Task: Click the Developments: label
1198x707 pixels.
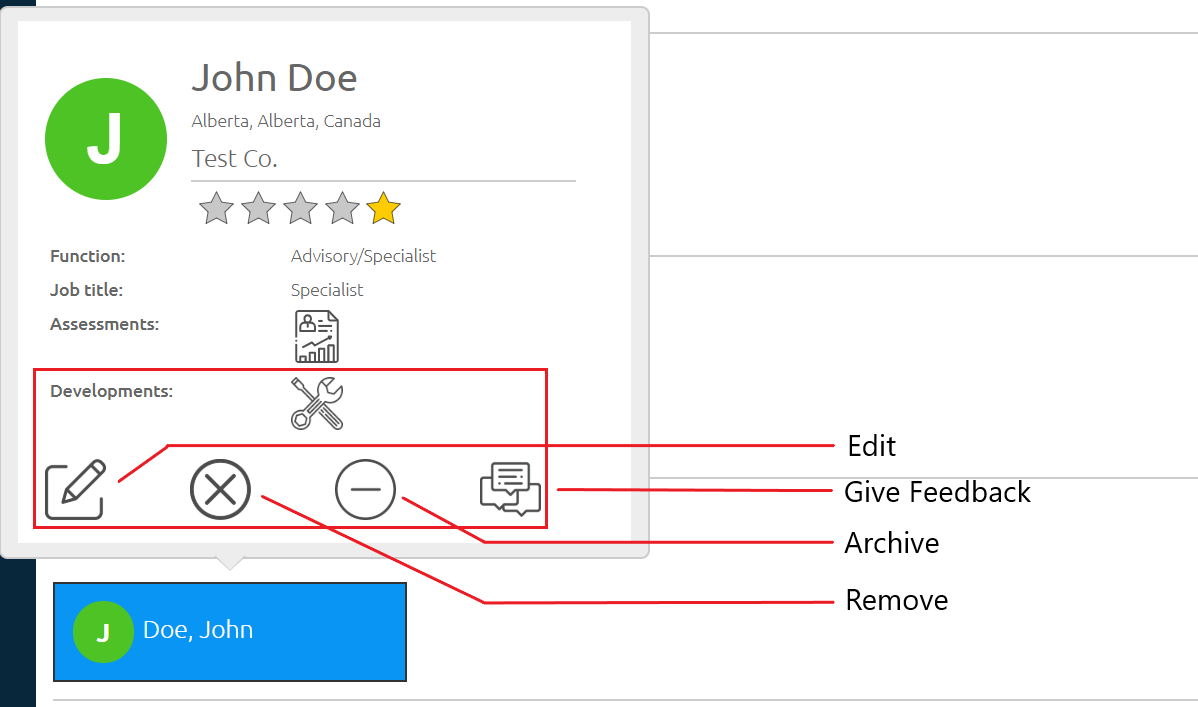Action: click(112, 391)
